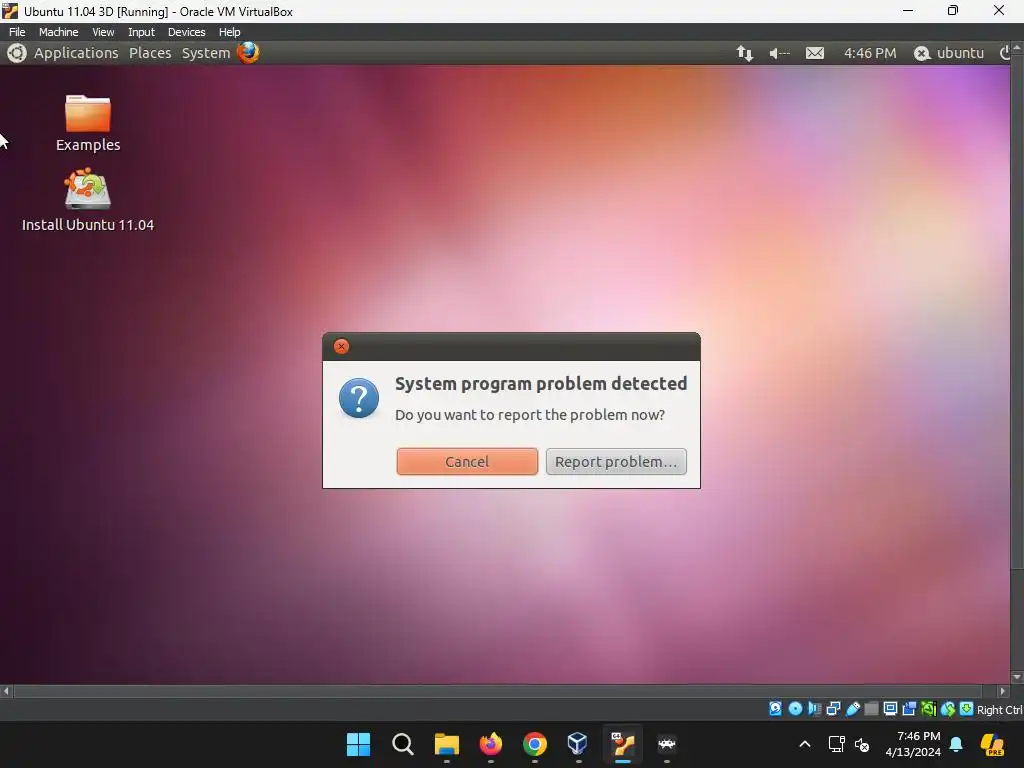The width and height of the screenshot is (1024, 768).
Task: Show hidden system tray icons
Action: click(805, 744)
